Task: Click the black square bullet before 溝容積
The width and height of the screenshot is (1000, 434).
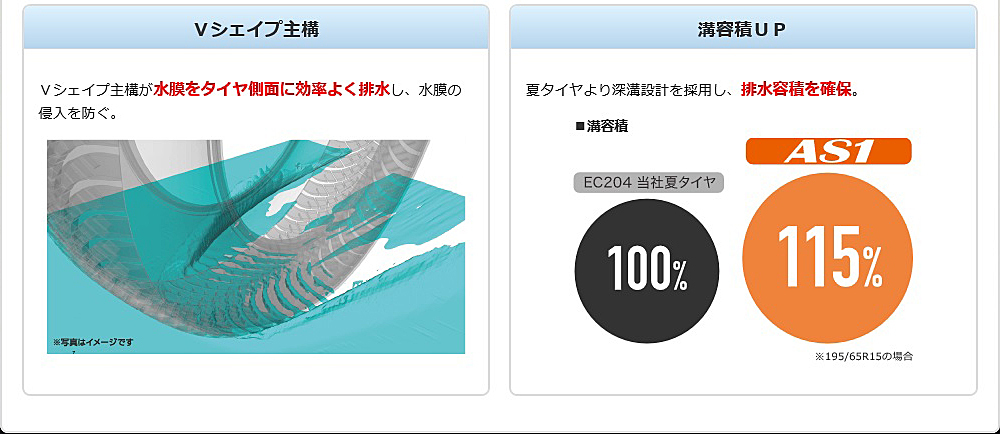Action: click(579, 127)
